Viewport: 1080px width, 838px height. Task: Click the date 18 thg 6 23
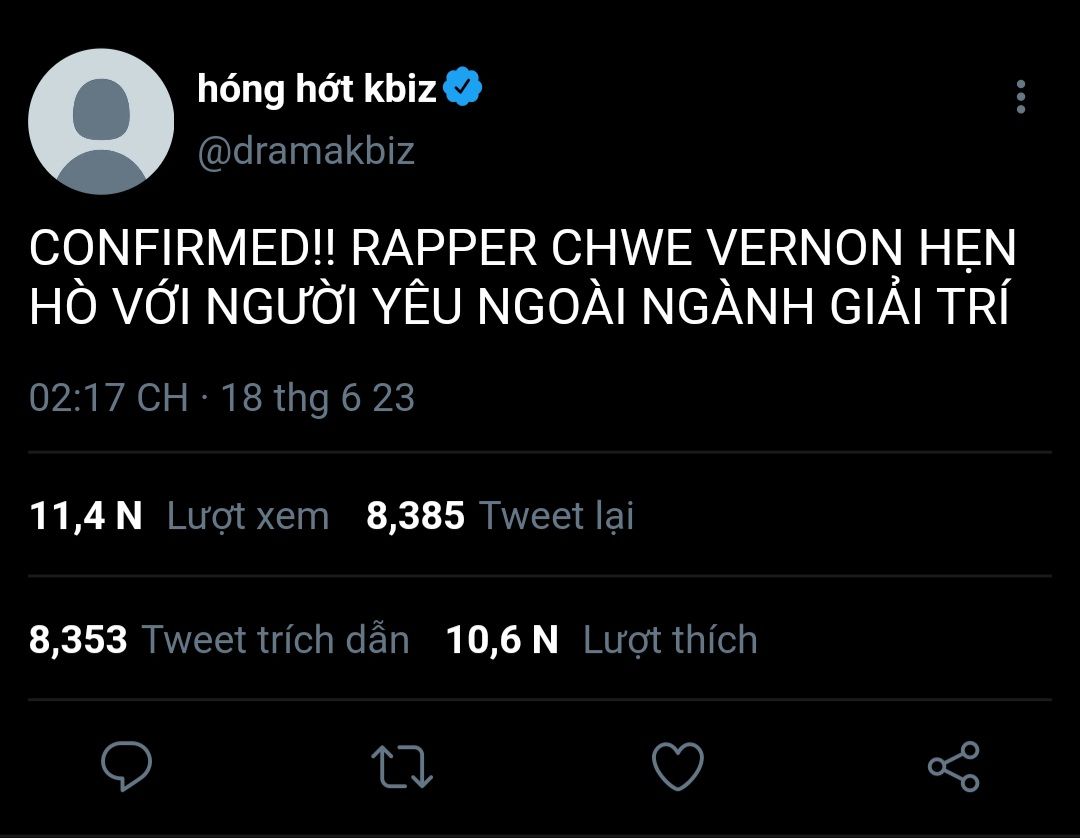[317, 398]
